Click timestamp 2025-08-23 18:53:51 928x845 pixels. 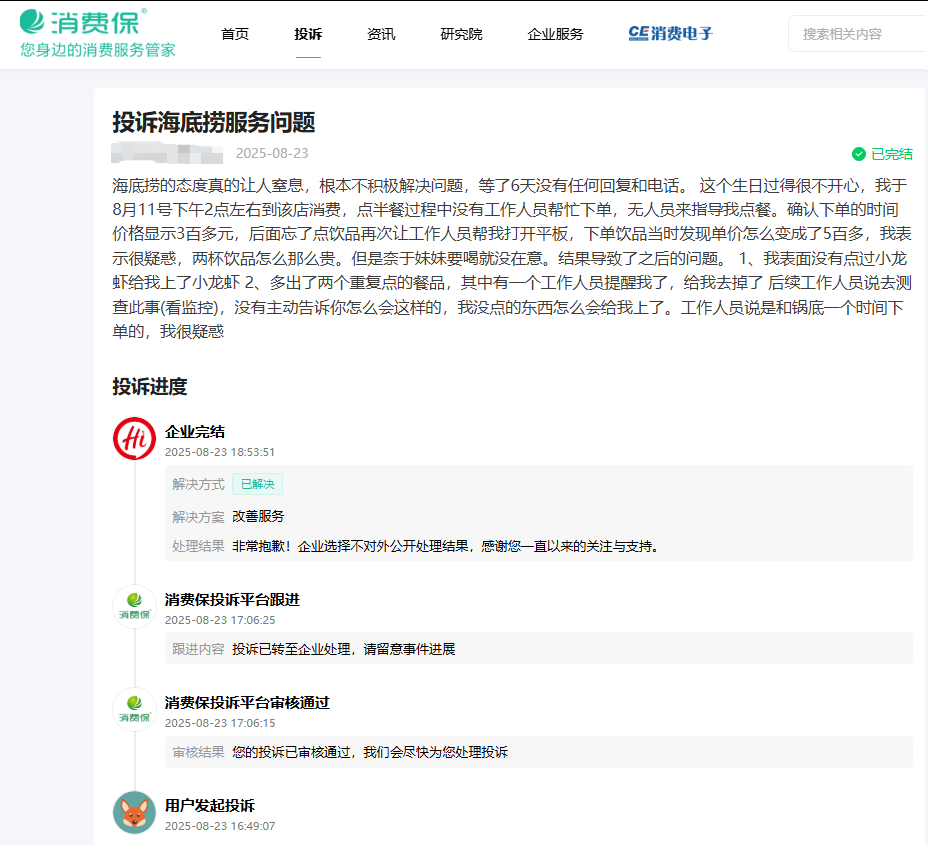[x=220, y=452]
